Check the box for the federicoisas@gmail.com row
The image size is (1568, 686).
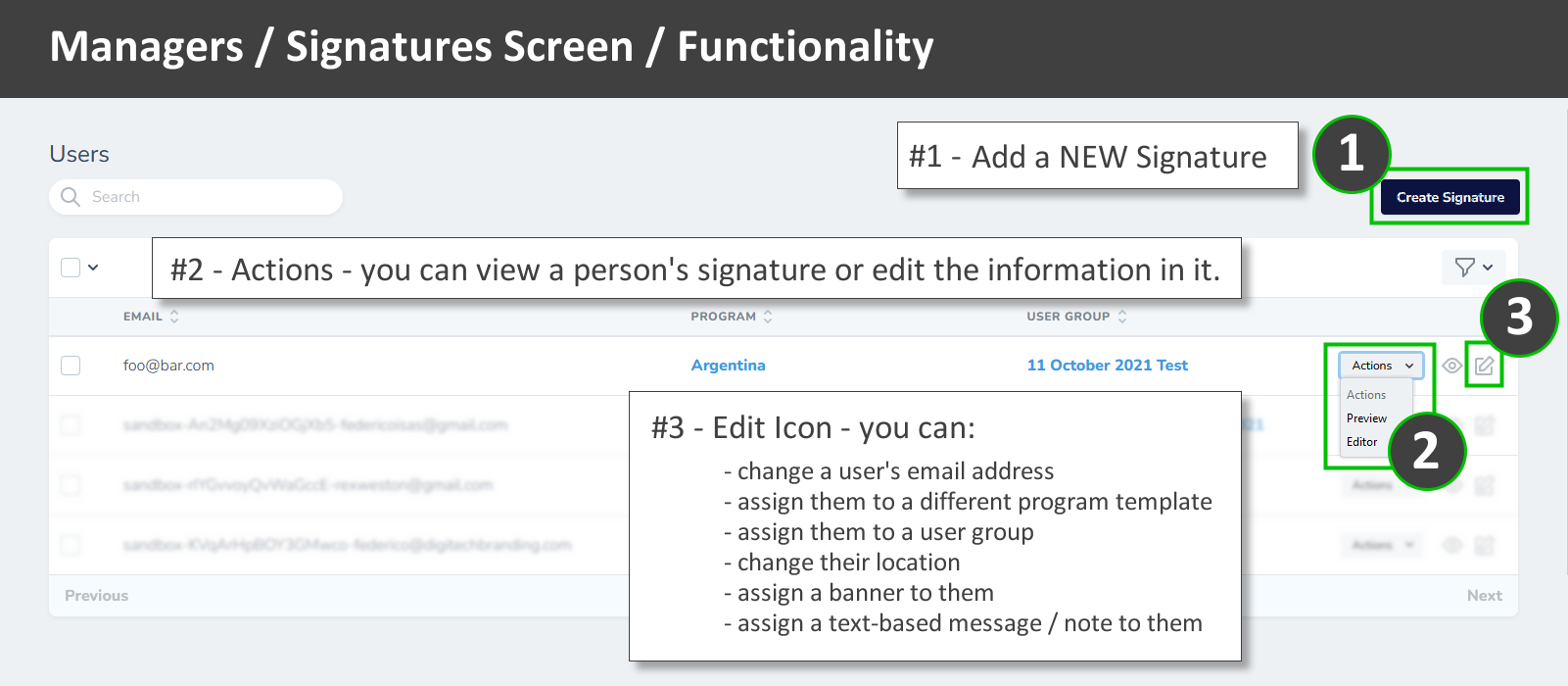[71, 425]
